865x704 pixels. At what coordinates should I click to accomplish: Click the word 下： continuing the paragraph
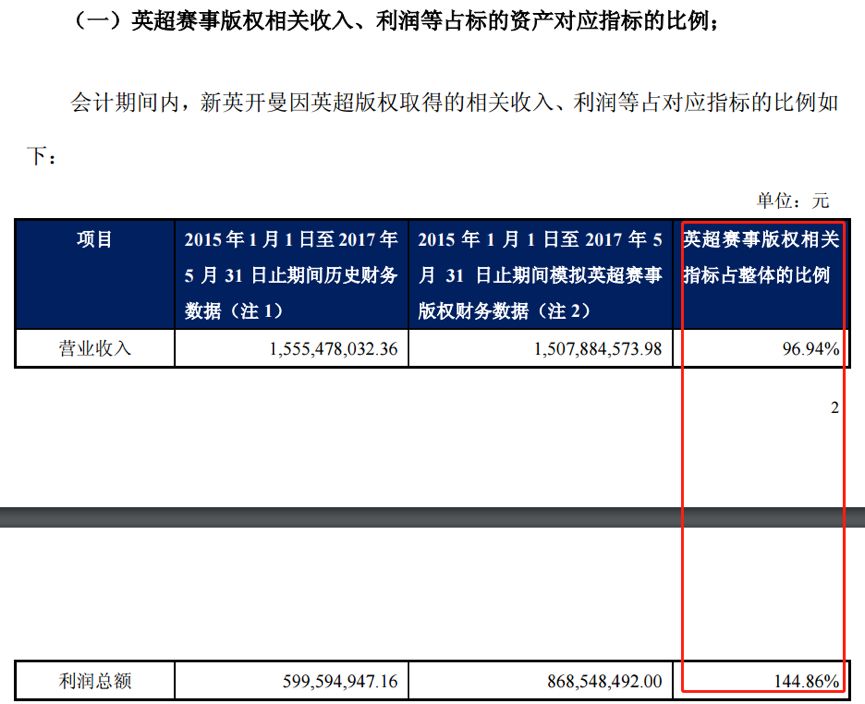click(x=41, y=157)
